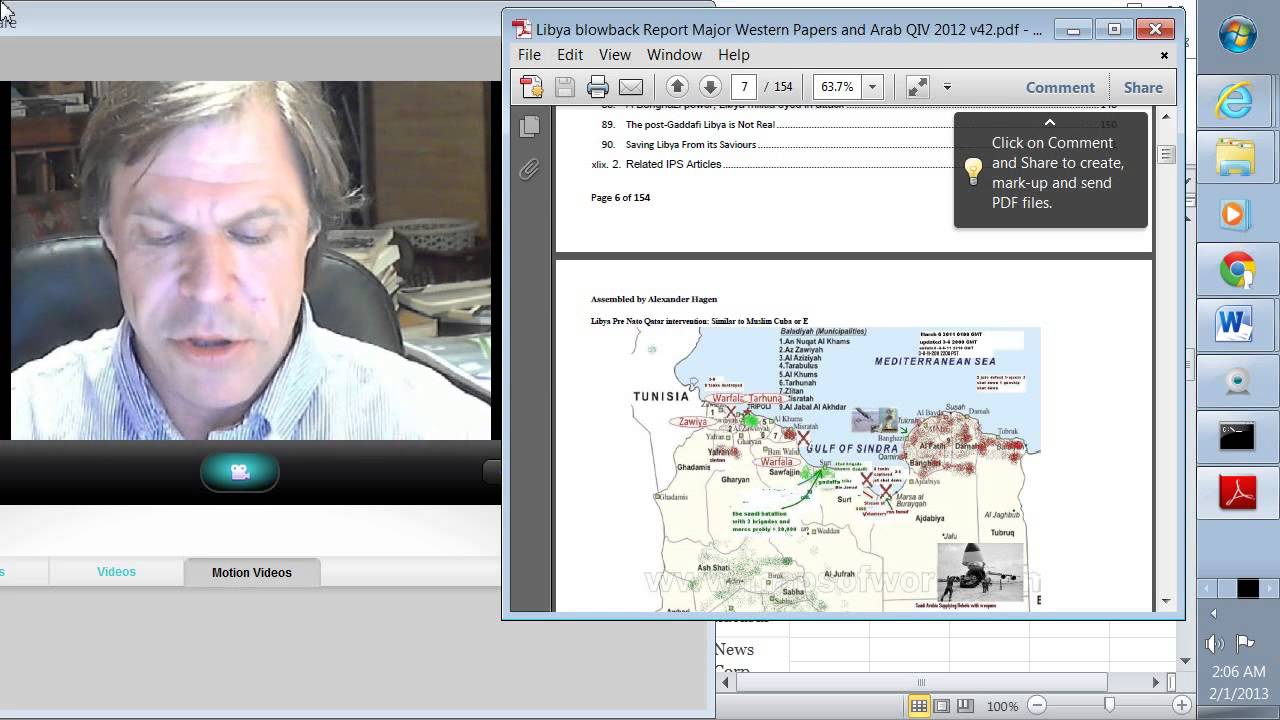Image resolution: width=1280 pixels, height=720 pixels.
Task: Click the webcam video preview
Action: (x=251, y=261)
